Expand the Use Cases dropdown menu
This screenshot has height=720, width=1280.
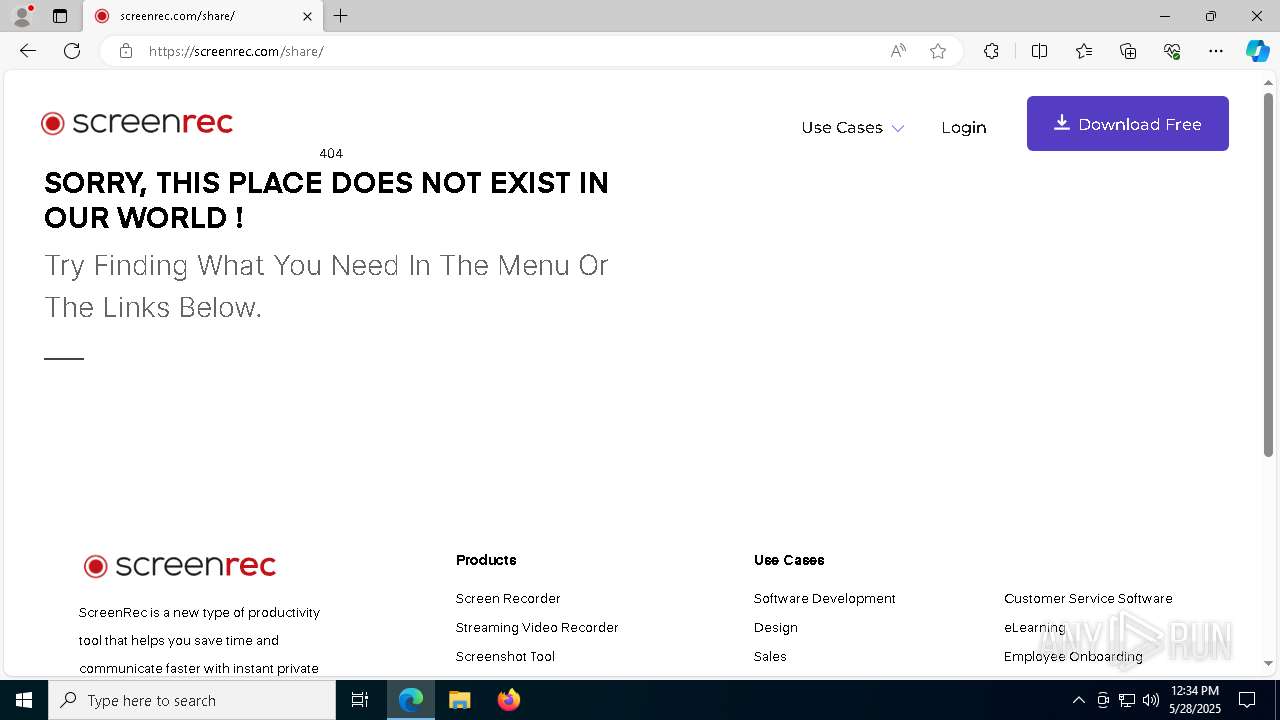coord(852,127)
